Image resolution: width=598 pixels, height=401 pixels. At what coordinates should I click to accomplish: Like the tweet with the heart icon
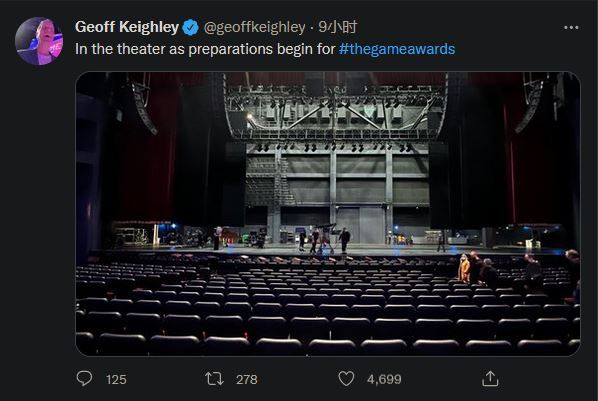[346, 379]
